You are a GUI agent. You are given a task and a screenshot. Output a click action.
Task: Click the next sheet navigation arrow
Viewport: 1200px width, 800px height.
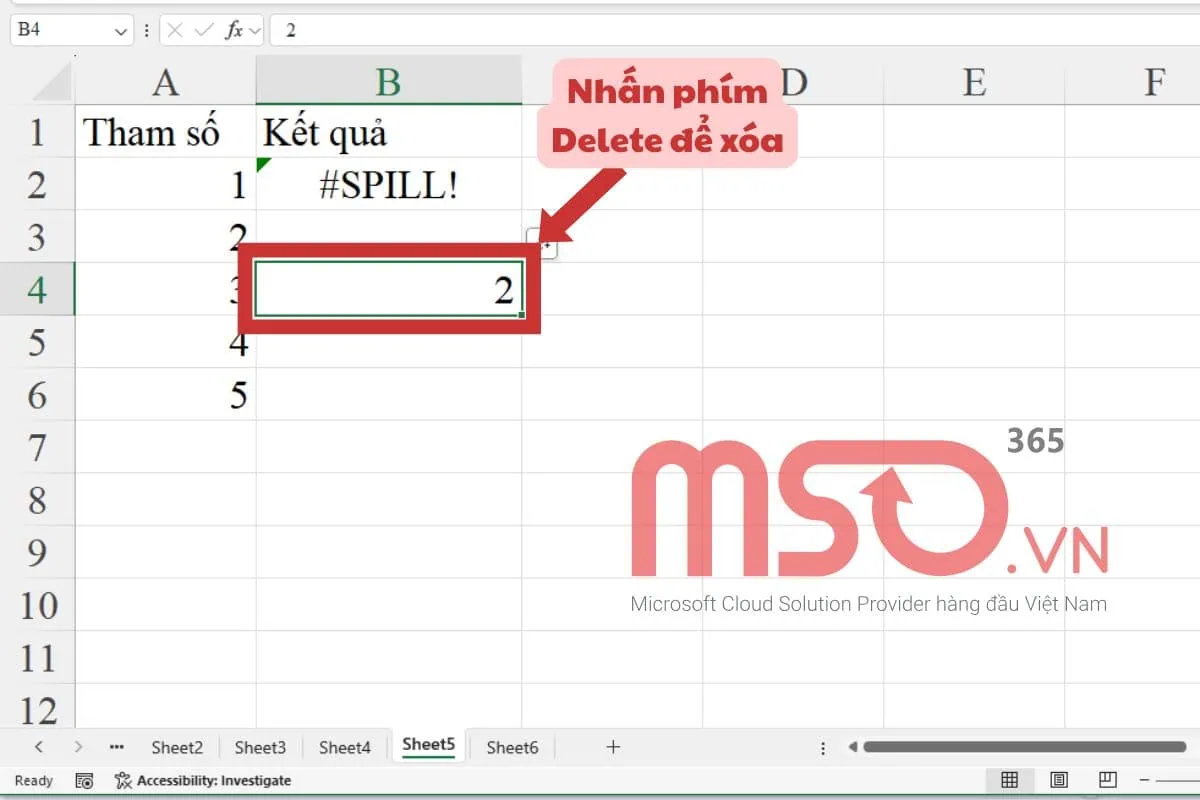point(79,746)
